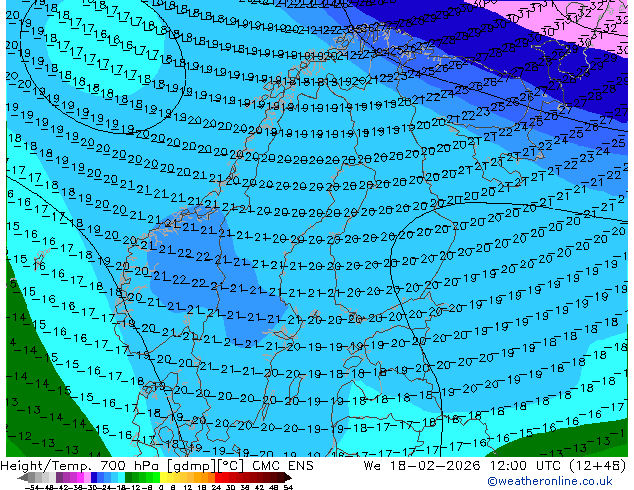
Task: Click the 0 label on the color scale
Action: coord(160,487)
